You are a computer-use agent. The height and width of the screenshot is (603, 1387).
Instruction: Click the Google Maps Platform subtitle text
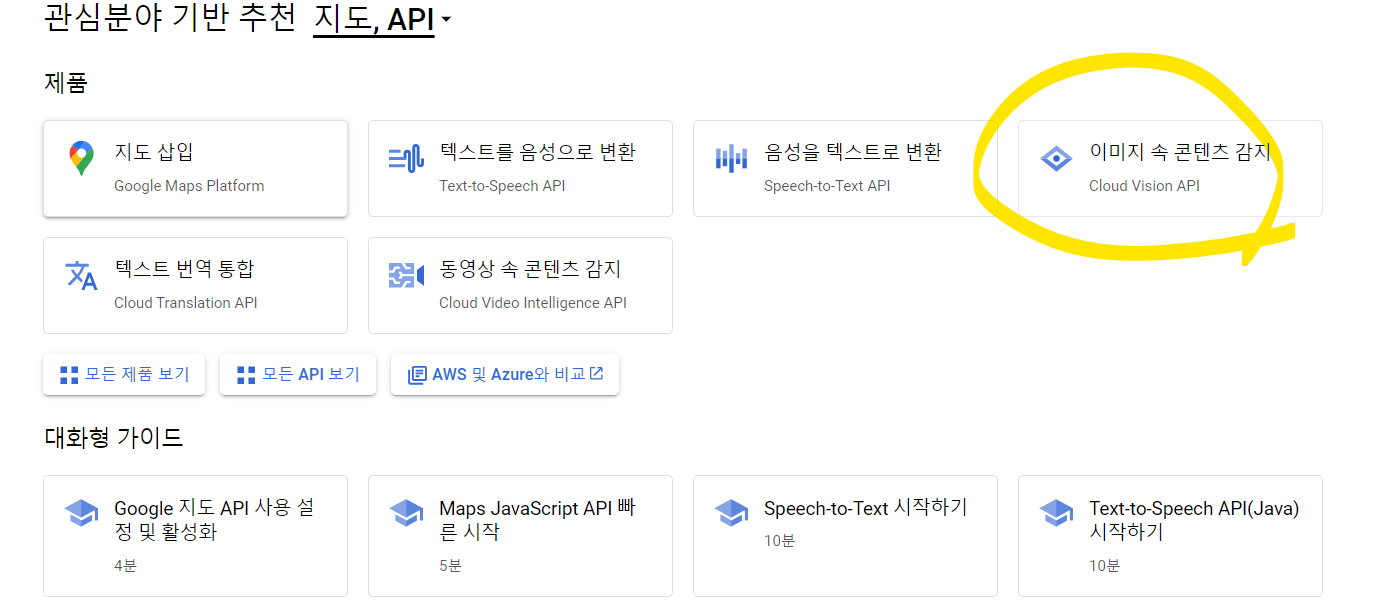coord(189,186)
